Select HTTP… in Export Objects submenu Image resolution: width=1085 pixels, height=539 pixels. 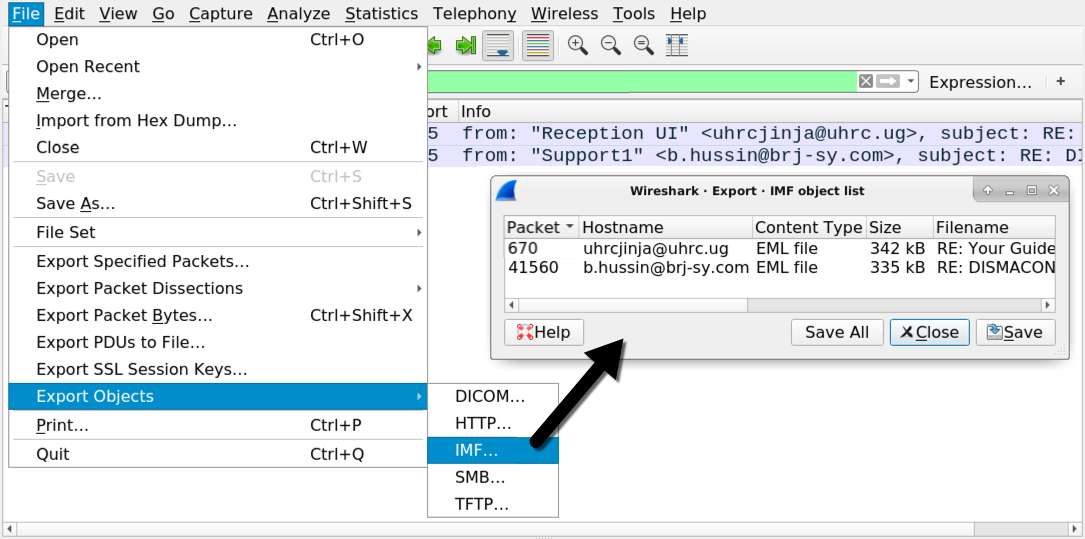[493, 423]
